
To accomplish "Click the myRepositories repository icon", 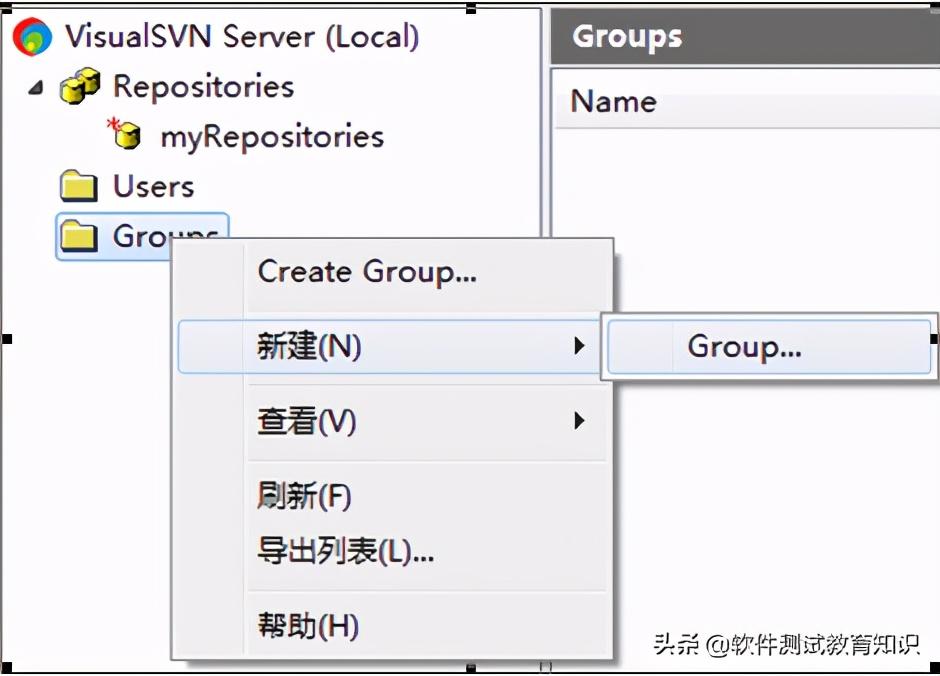I will [x=125, y=135].
